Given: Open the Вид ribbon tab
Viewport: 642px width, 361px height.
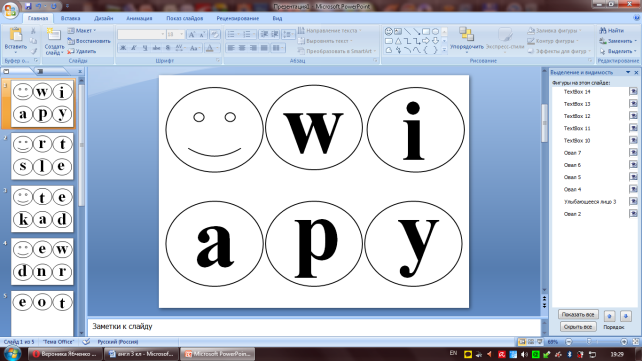Looking at the screenshot, I should 277,18.
